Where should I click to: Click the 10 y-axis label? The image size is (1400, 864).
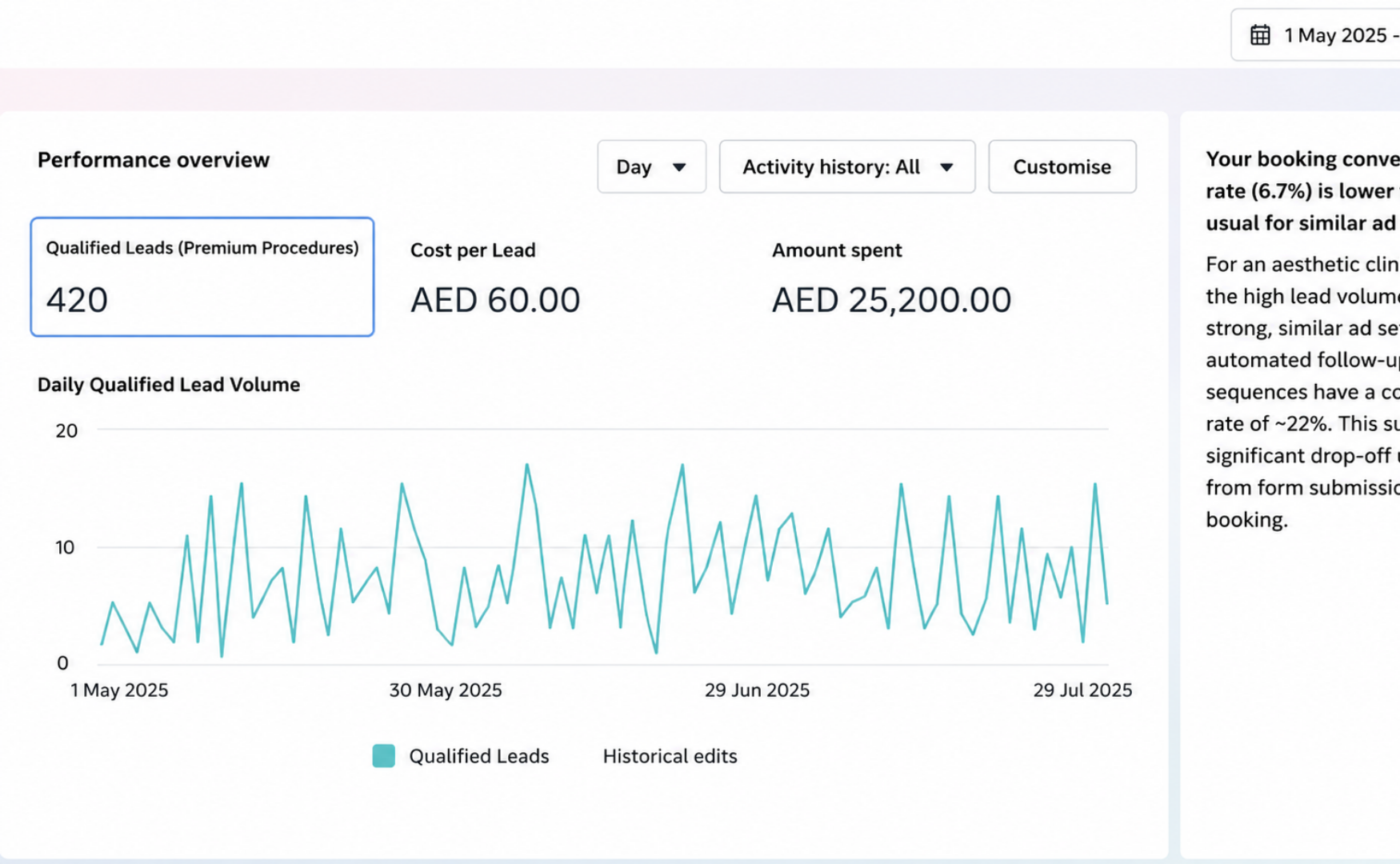click(x=65, y=548)
